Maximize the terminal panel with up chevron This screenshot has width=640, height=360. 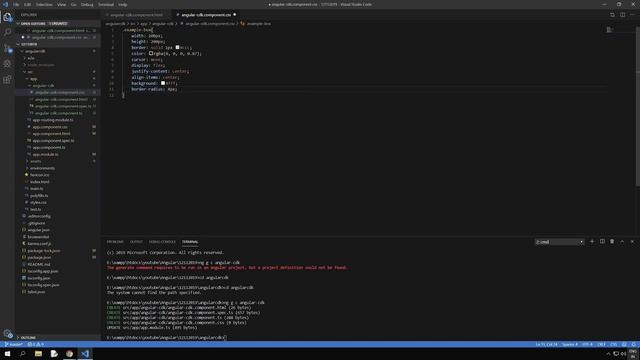click(x=622, y=242)
